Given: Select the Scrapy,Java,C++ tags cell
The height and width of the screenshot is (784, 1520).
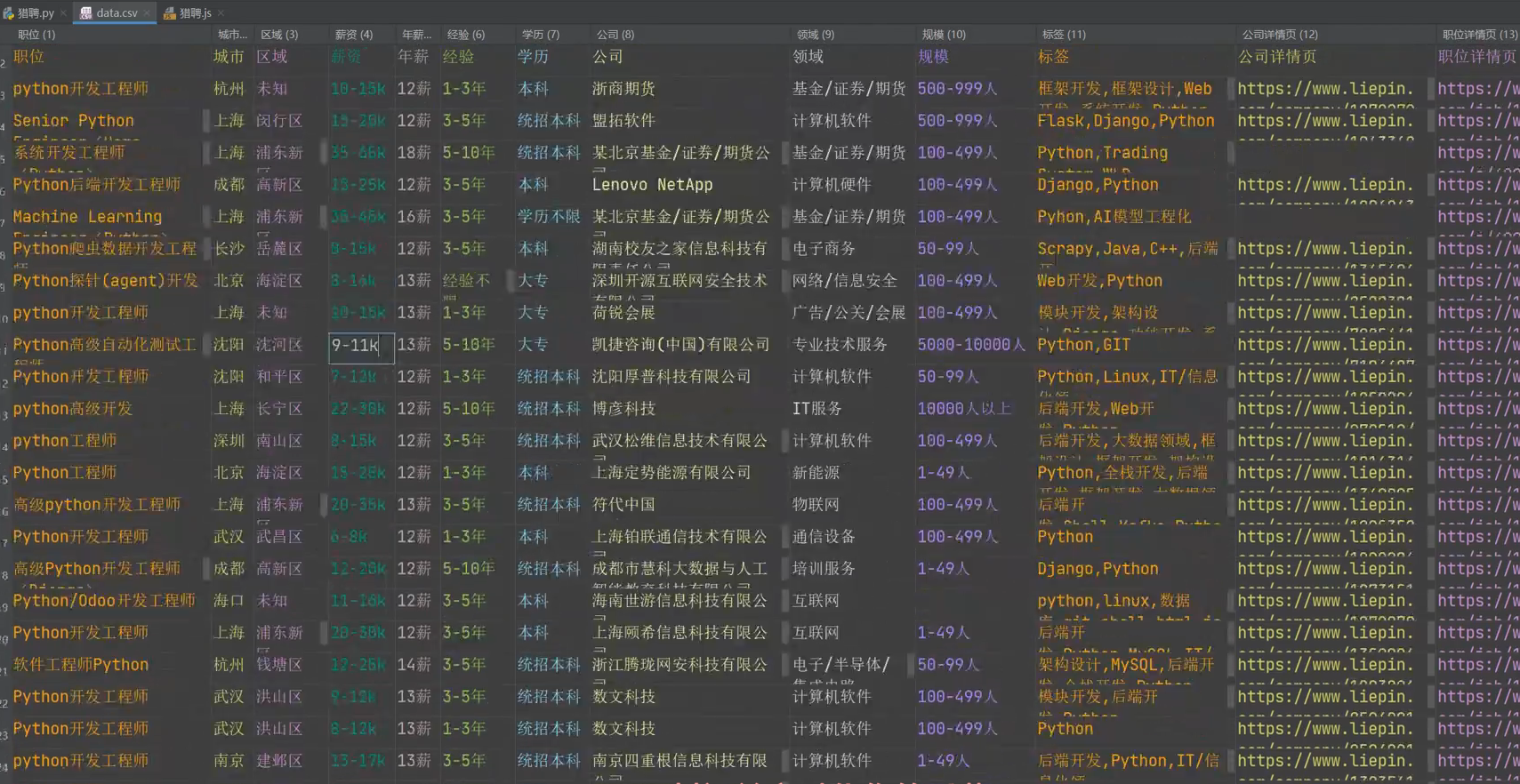Looking at the screenshot, I should pyautogui.click(x=1127, y=249).
